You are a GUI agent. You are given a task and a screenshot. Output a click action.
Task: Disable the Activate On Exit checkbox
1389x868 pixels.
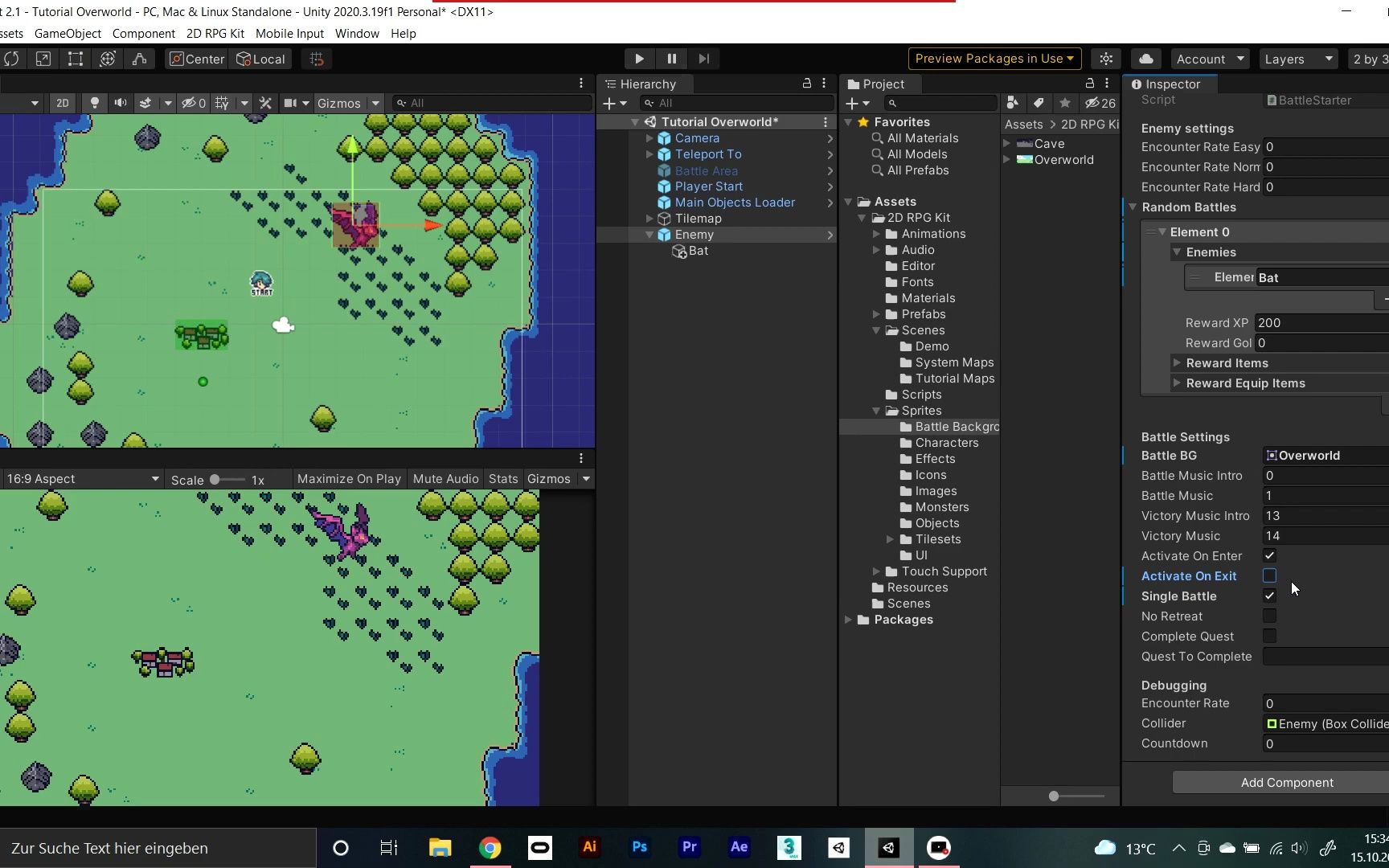[x=1270, y=575]
